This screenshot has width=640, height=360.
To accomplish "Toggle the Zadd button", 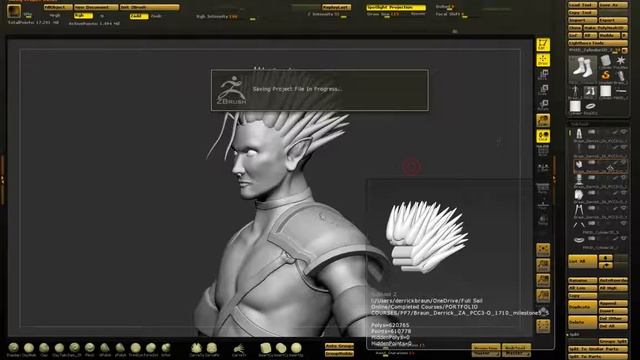I will tap(138, 16).
